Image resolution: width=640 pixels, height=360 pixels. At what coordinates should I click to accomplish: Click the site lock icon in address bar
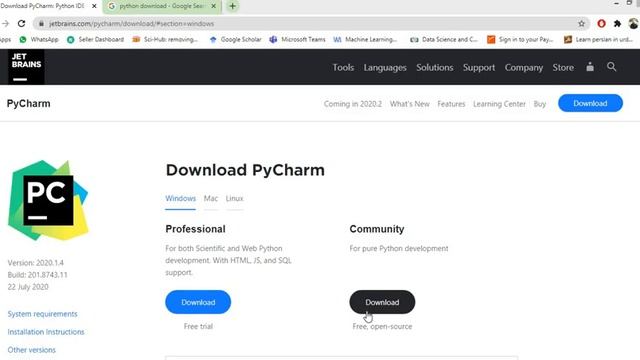pos(41,24)
